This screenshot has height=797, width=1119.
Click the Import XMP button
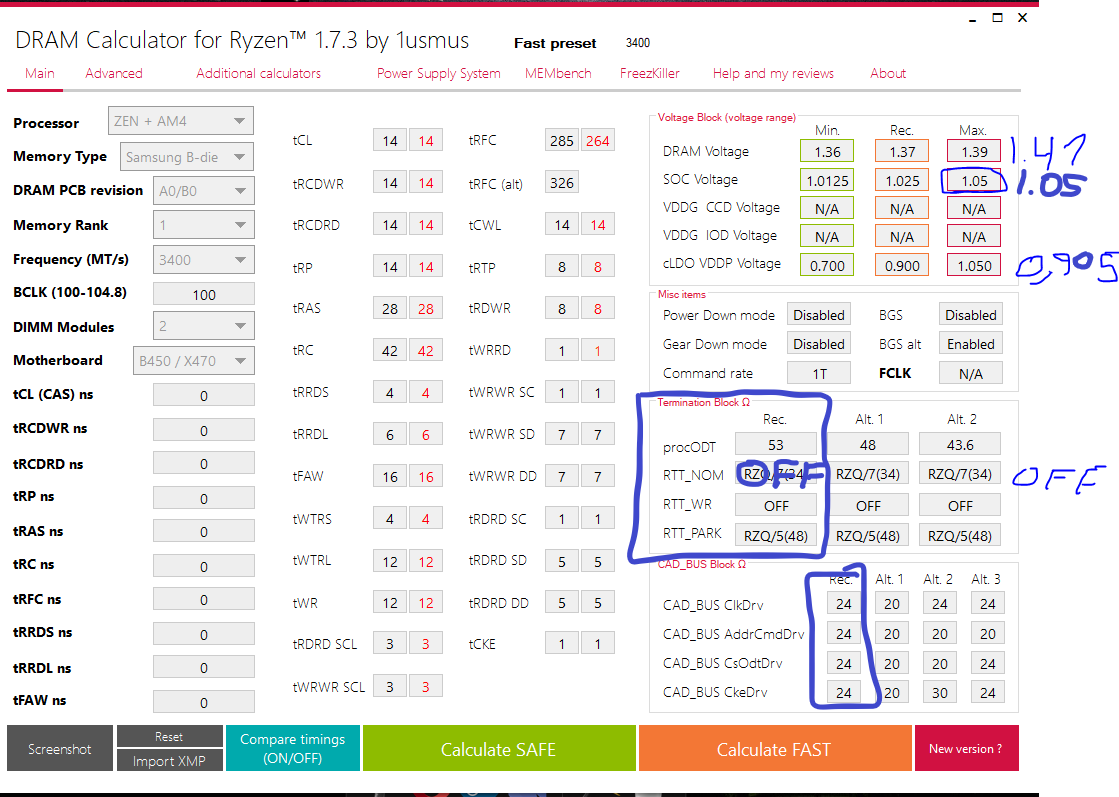[169, 761]
